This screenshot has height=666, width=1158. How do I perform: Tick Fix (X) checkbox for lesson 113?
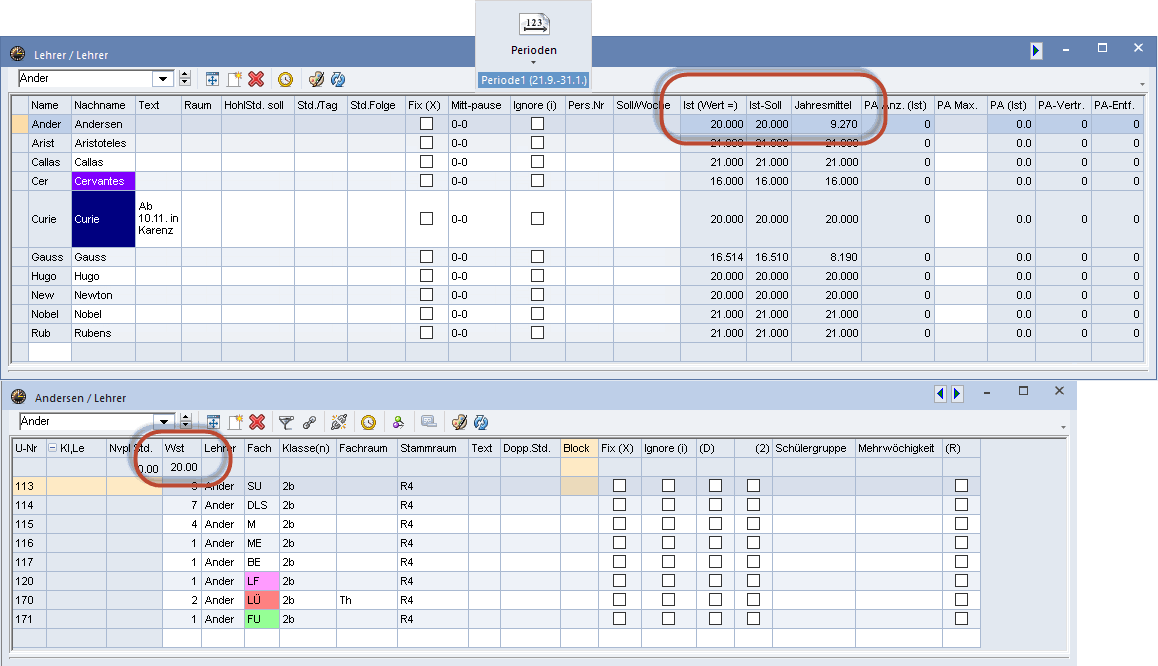[x=620, y=486]
